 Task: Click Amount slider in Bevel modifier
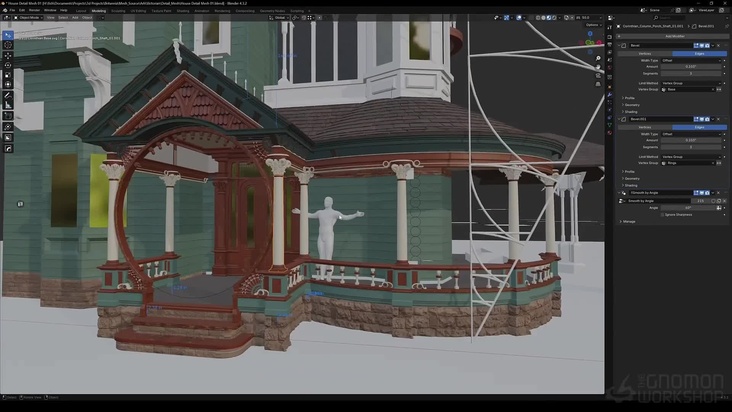(x=691, y=67)
